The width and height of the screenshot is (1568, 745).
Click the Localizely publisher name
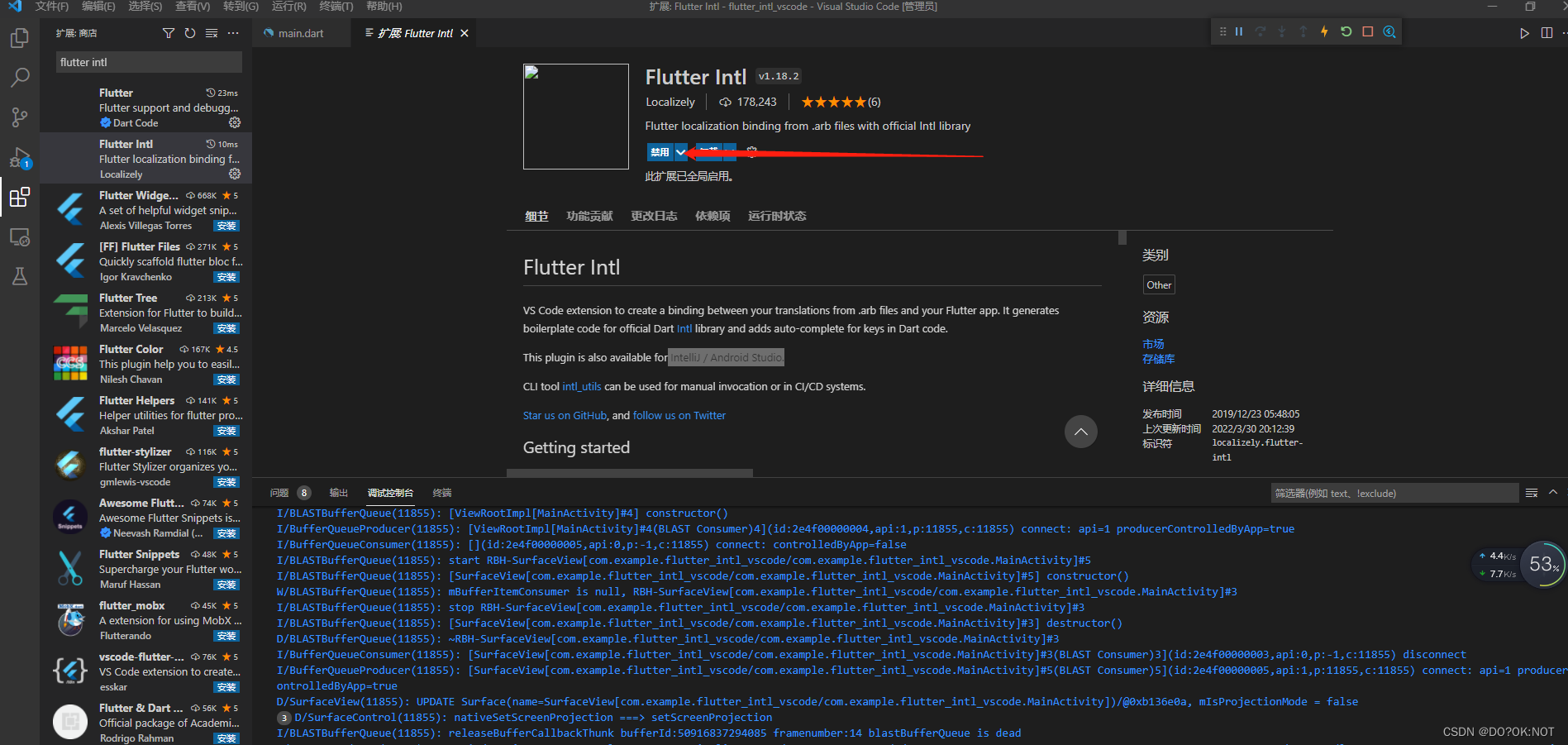670,103
